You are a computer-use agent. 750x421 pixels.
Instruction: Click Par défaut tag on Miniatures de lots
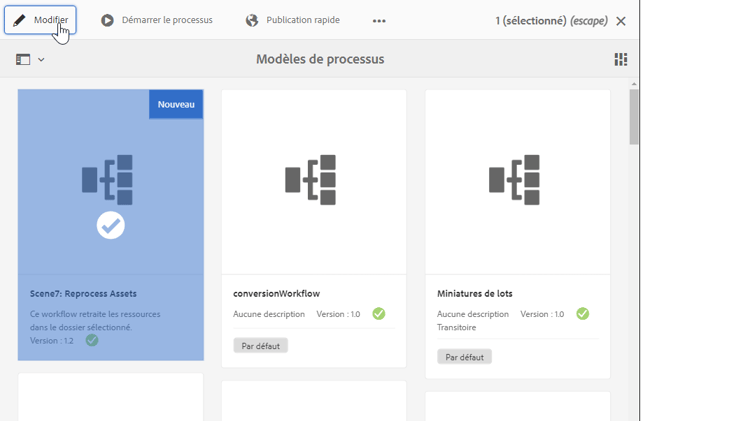(464, 357)
